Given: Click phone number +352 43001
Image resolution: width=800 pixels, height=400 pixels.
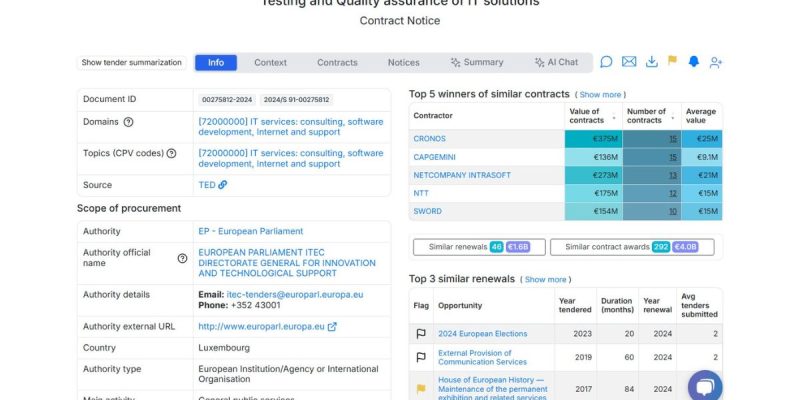Looking at the screenshot, I should pyautogui.click(x=256, y=305).
